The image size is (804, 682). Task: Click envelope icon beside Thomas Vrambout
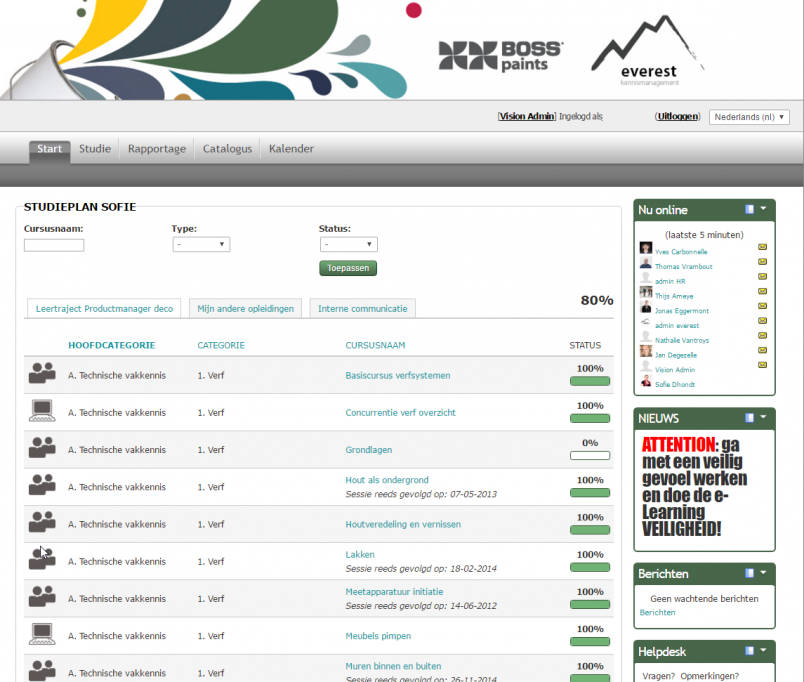[x=762, y=262]
